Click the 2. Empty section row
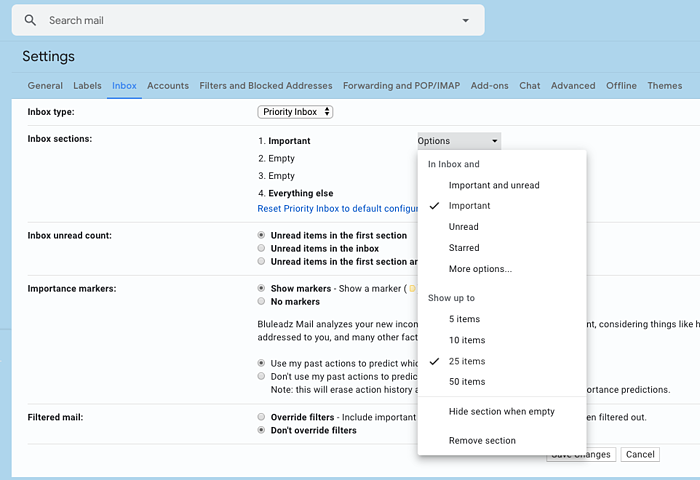This screenshot has height=480, width=700. tap(276, 159)
